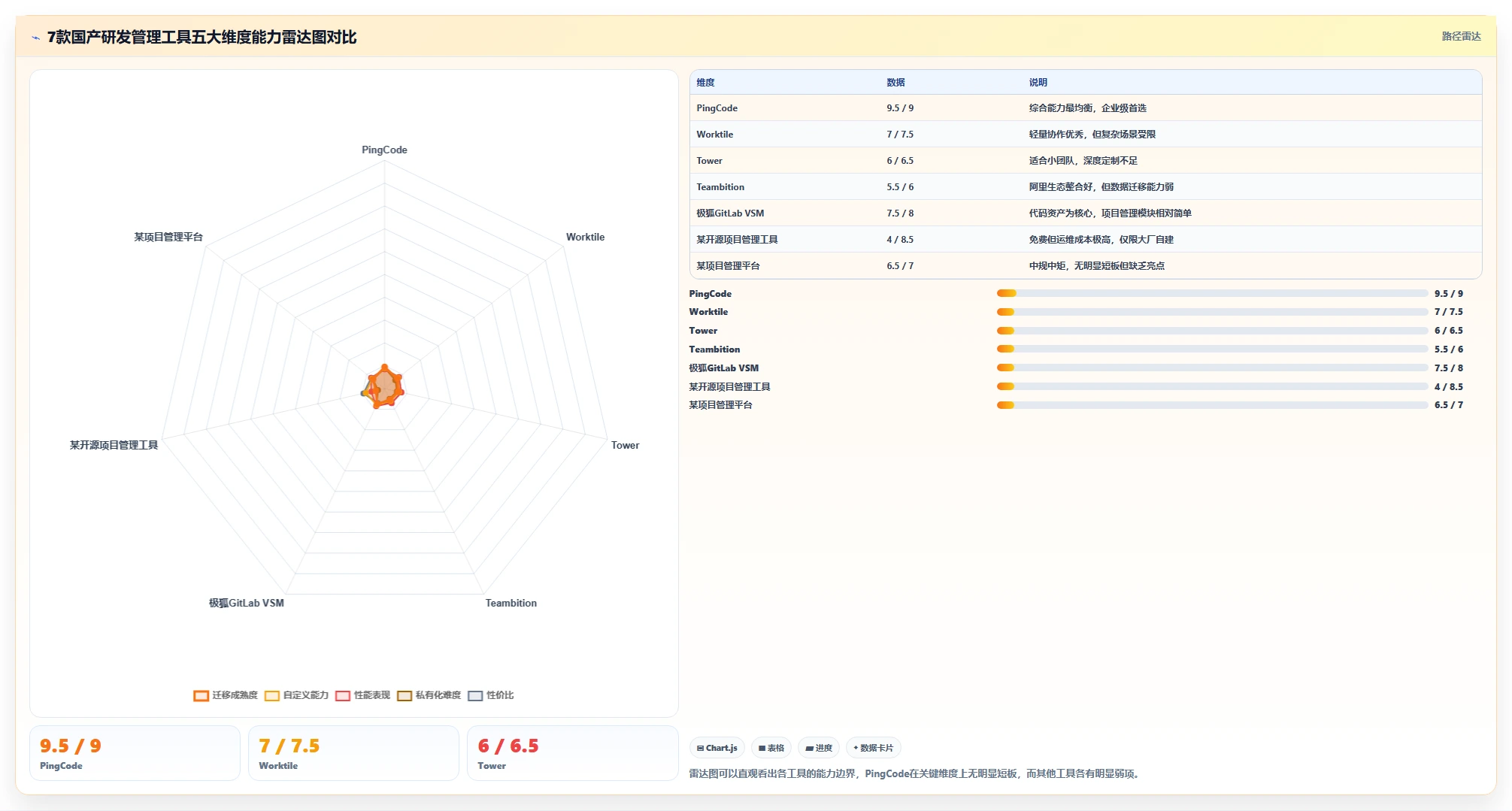Screen dimensions: 1512x811
Task: Select the Tower table row name
Action: pyautogui.click(x=709, y=161)
